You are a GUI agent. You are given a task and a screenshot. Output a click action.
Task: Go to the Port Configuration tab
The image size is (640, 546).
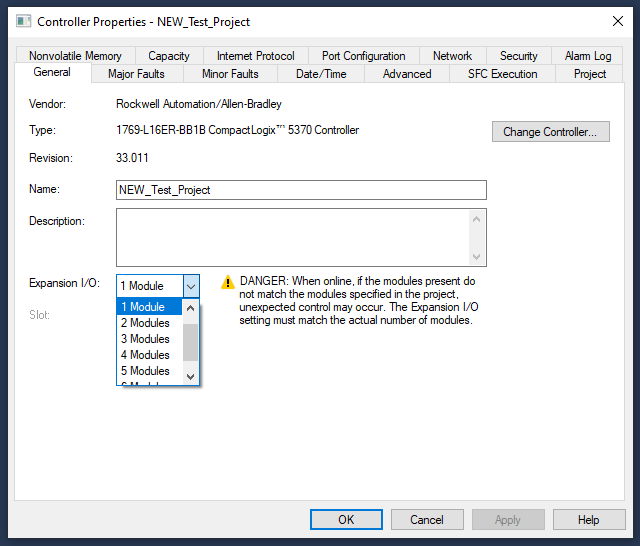click(364, 55)
